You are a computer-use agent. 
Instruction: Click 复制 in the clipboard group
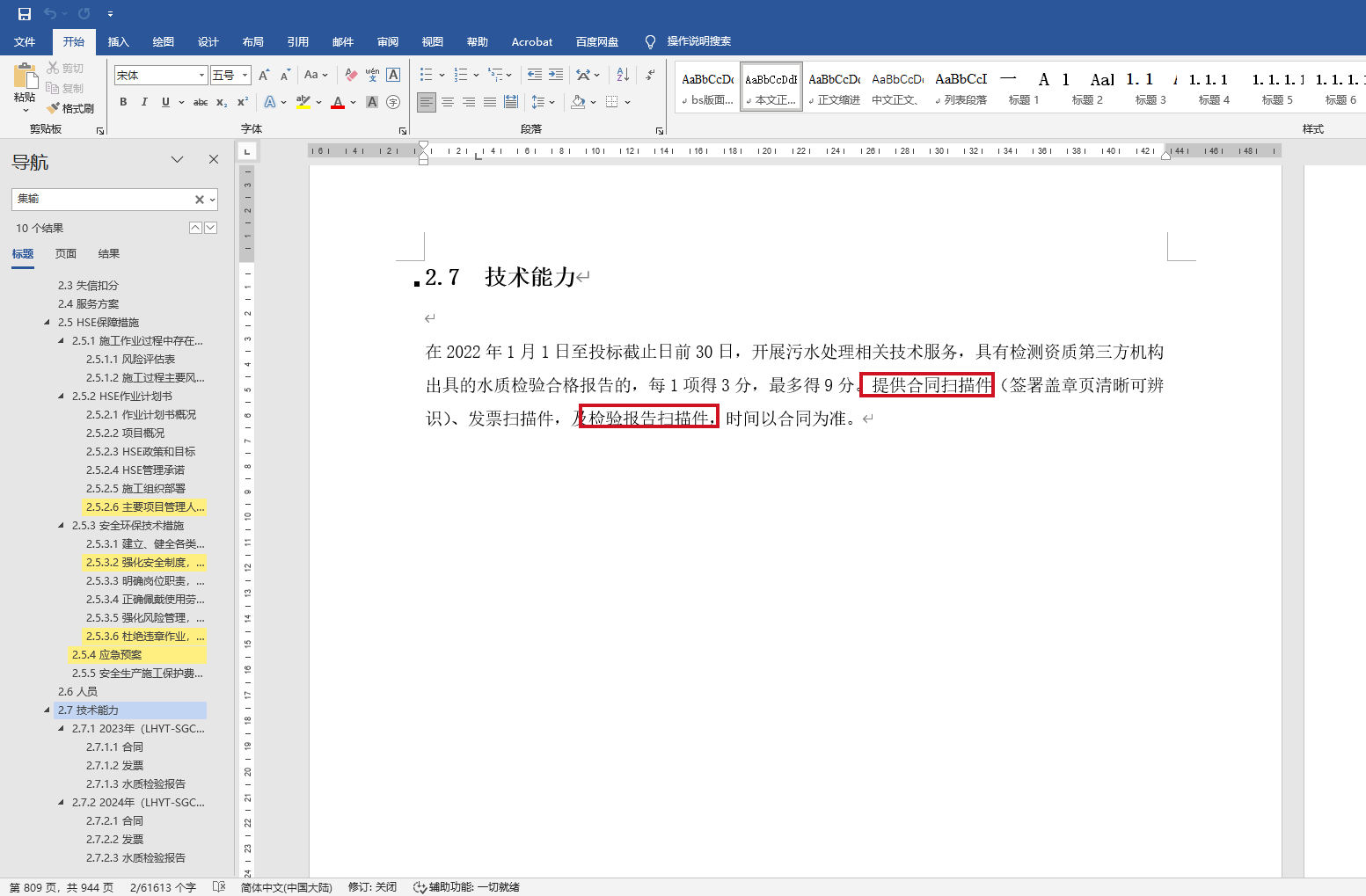[65, 88]
